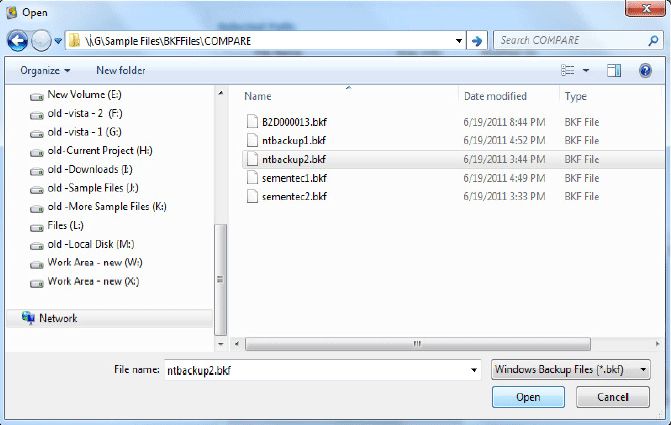The width and height of the screenshot is (671, 425).
Task: Select old -vista - 1 (G:) drive
Action: click(x=84, y=132)
